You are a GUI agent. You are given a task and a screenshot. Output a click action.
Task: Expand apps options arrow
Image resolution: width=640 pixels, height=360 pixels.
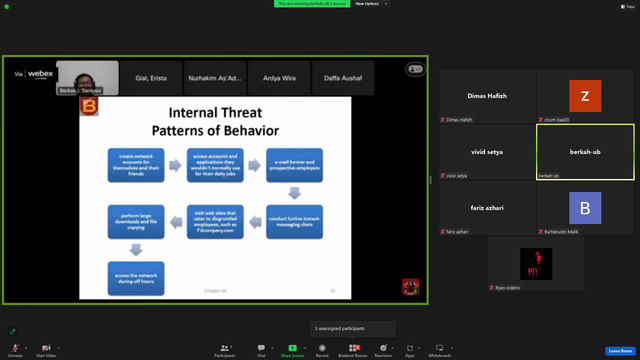tap(419, 348)
